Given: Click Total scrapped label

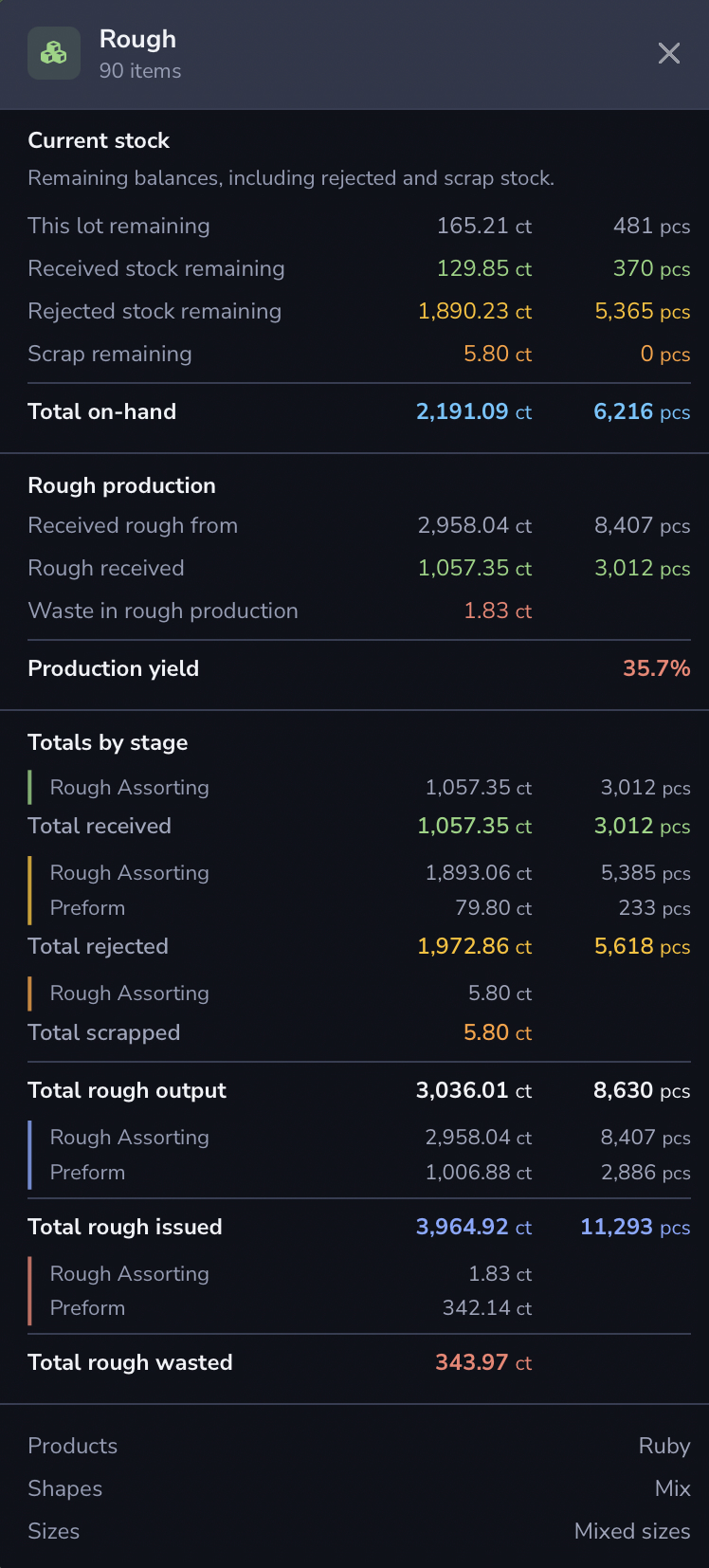Looking at the screenshot, I should (104, 1032).
